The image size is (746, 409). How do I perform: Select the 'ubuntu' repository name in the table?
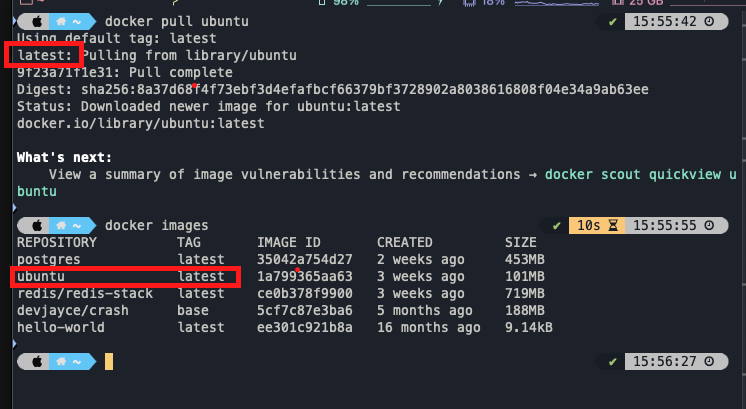click(x=41, y=276)
